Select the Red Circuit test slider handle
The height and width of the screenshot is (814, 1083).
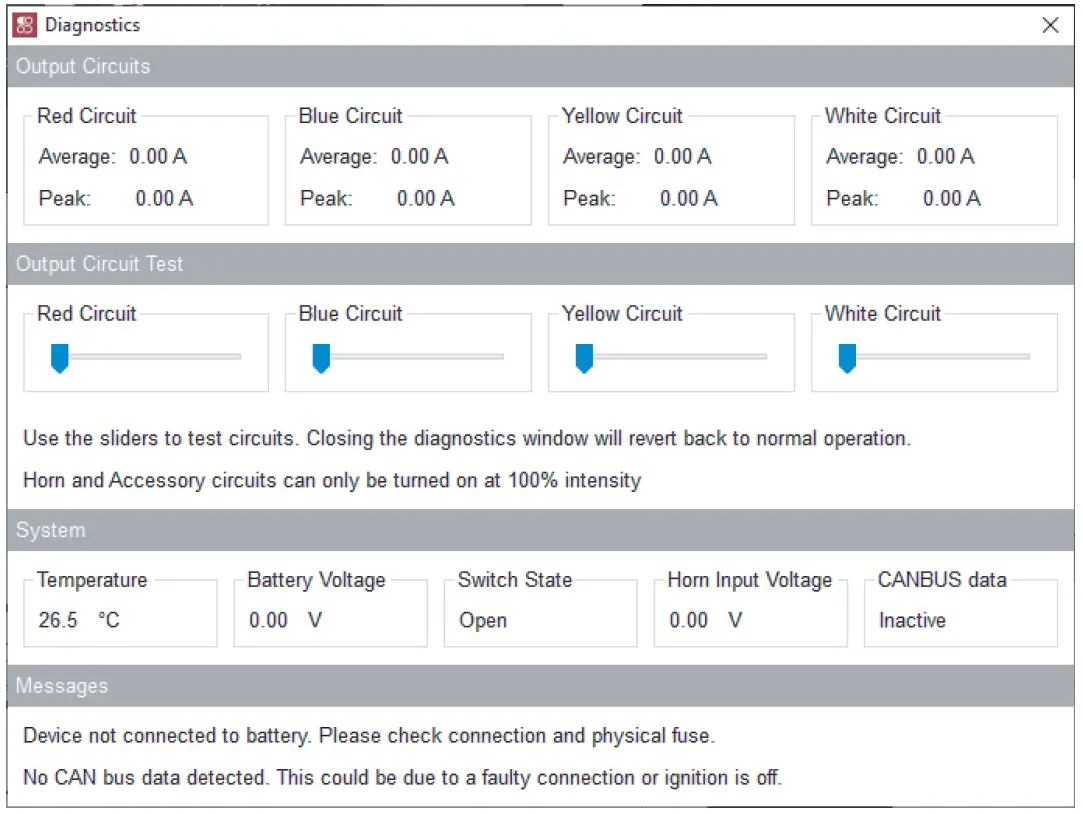60,356
